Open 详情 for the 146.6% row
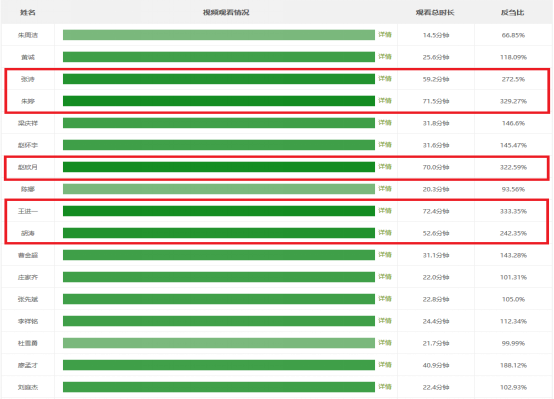The image size is (554, 399). [x=385, y=123]
